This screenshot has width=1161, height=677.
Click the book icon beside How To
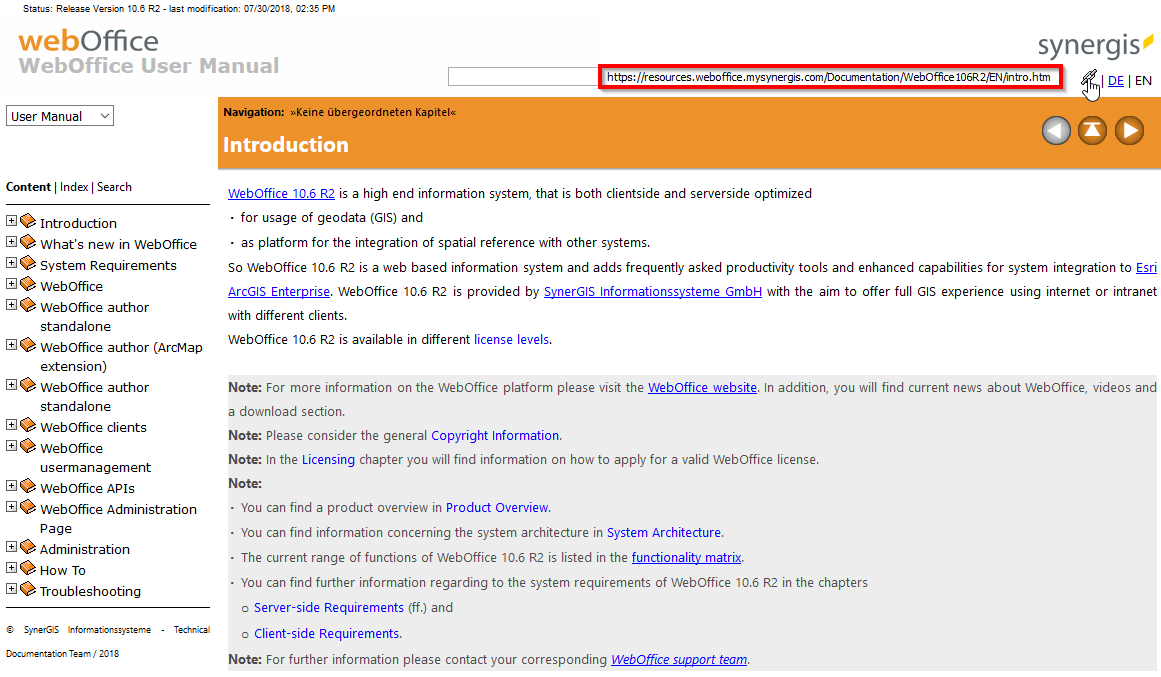point(28,569)
